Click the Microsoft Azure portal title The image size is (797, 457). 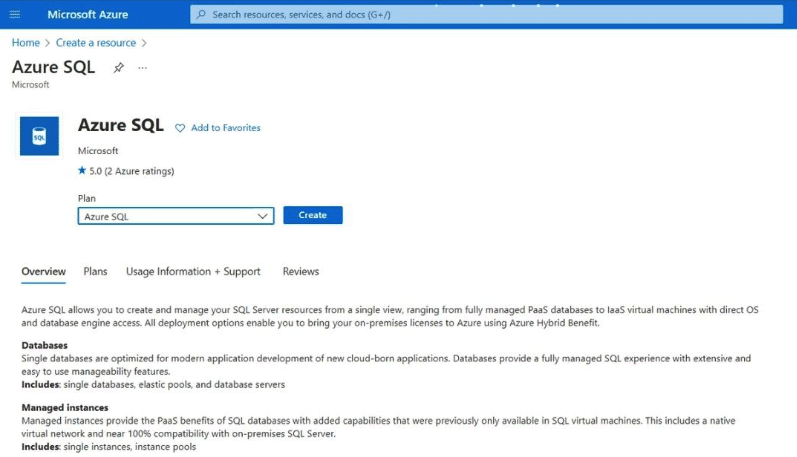87,14
